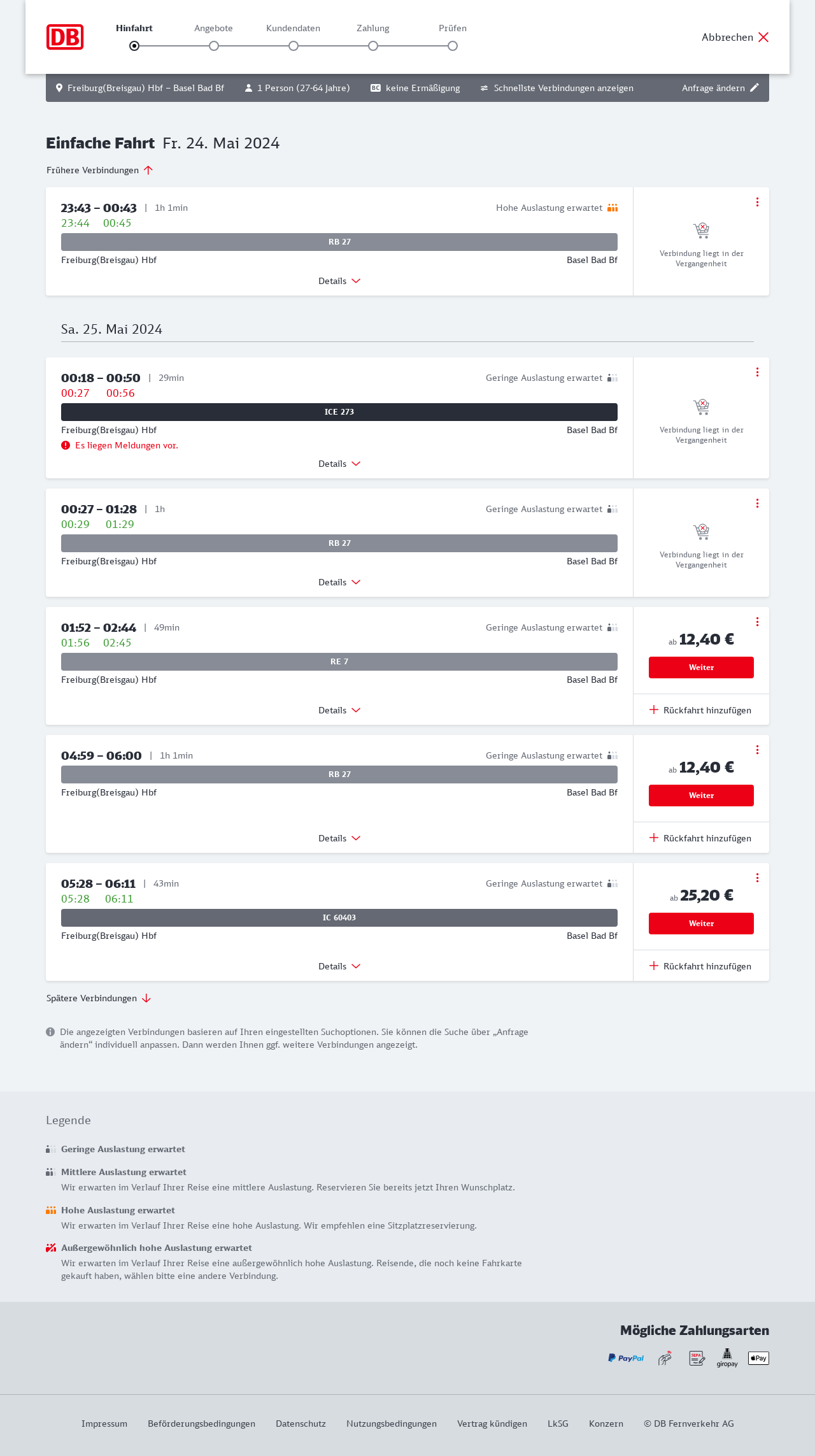Click Weiter for the 12,40 € RE 7 offer
Viewport: 815px width, 1456px height.
click(701, 667)
